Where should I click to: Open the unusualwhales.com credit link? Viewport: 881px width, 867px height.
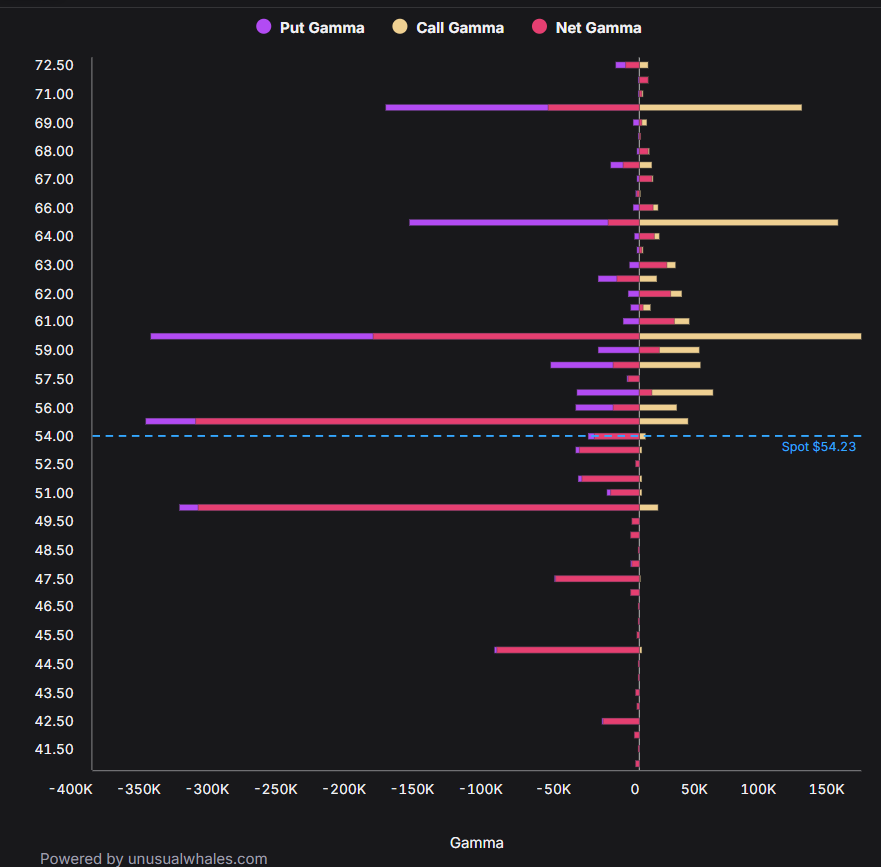[x=198, y=859]
